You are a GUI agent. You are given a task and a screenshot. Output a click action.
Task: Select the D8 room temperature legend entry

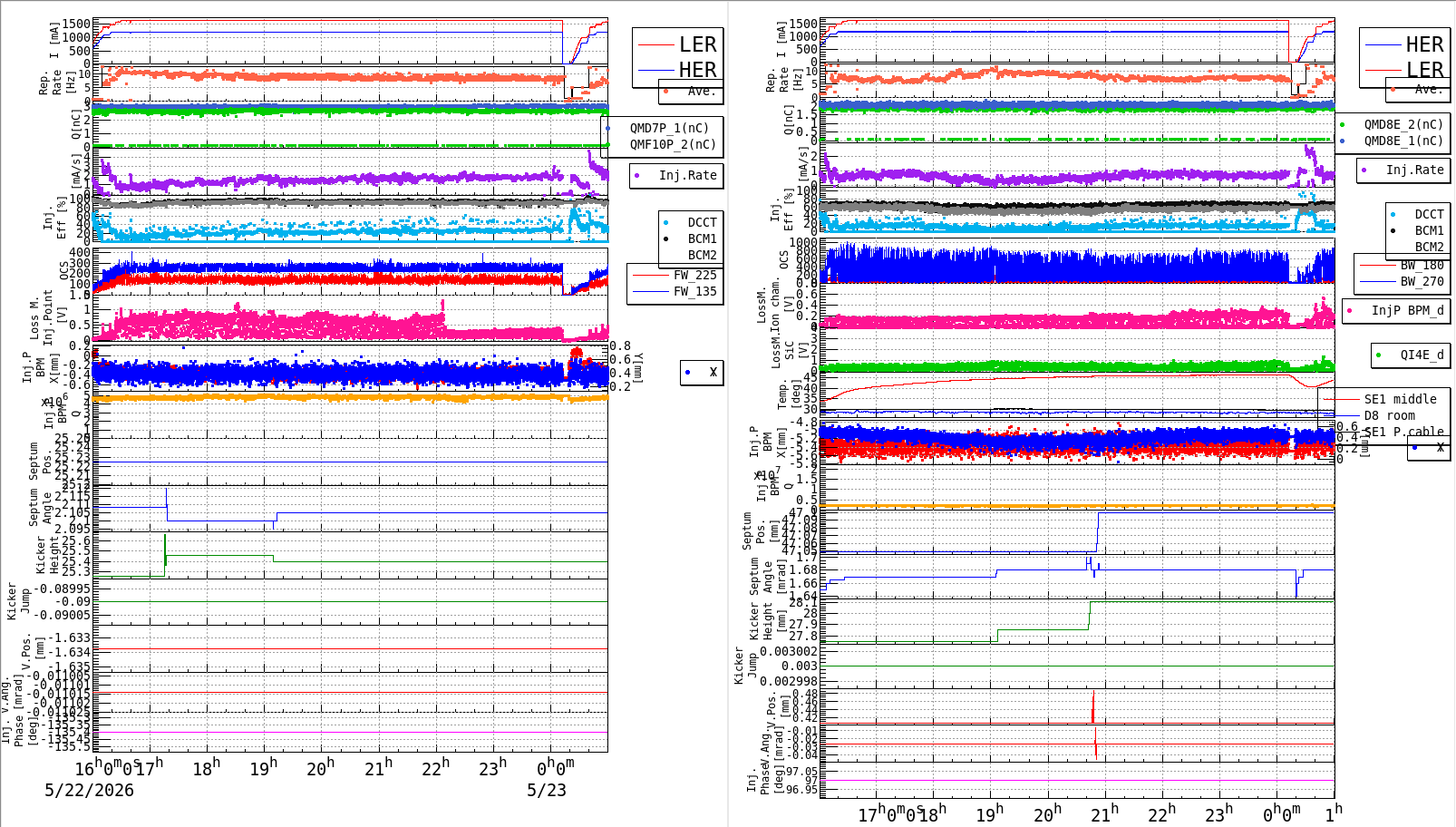(1389, 415)
